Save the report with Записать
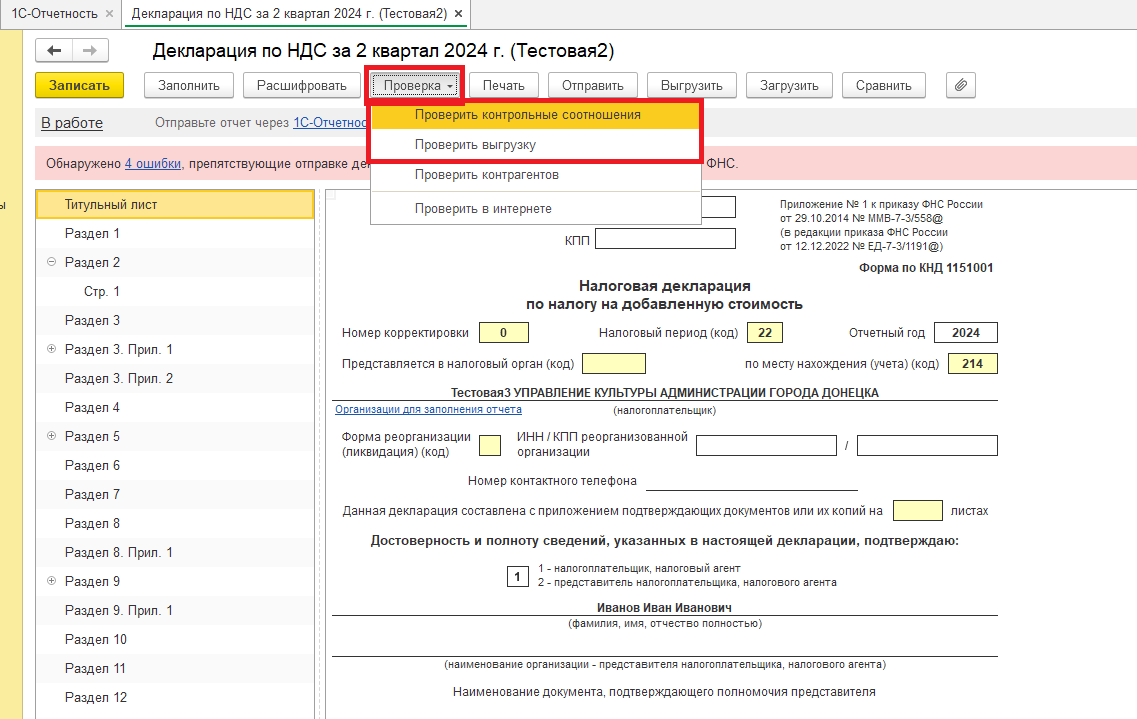Viewport: 1137px width, 719px height. click(79, 86)
